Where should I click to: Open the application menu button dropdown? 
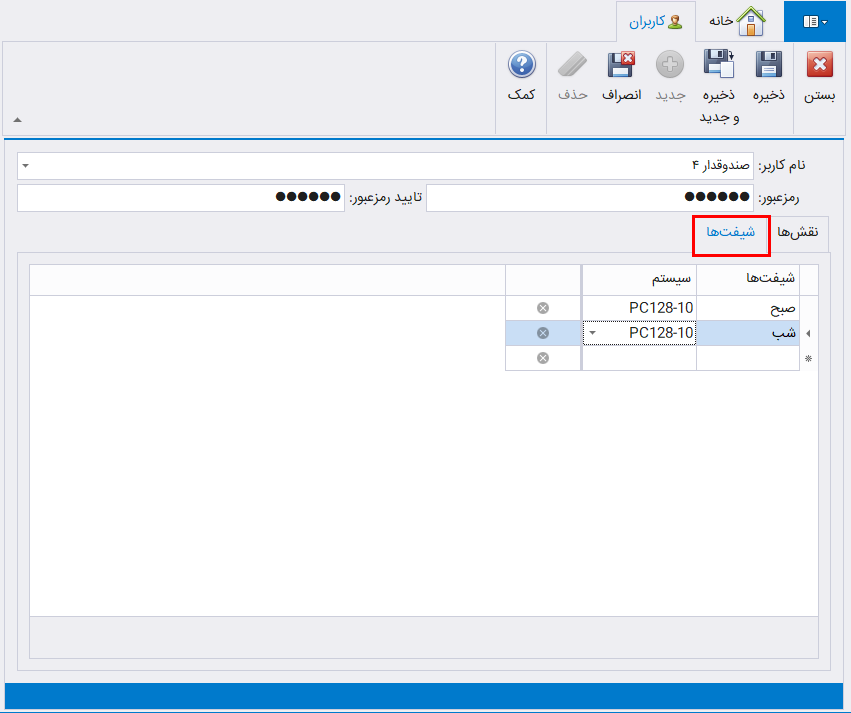pyautogui.click(x=815, y=21)
